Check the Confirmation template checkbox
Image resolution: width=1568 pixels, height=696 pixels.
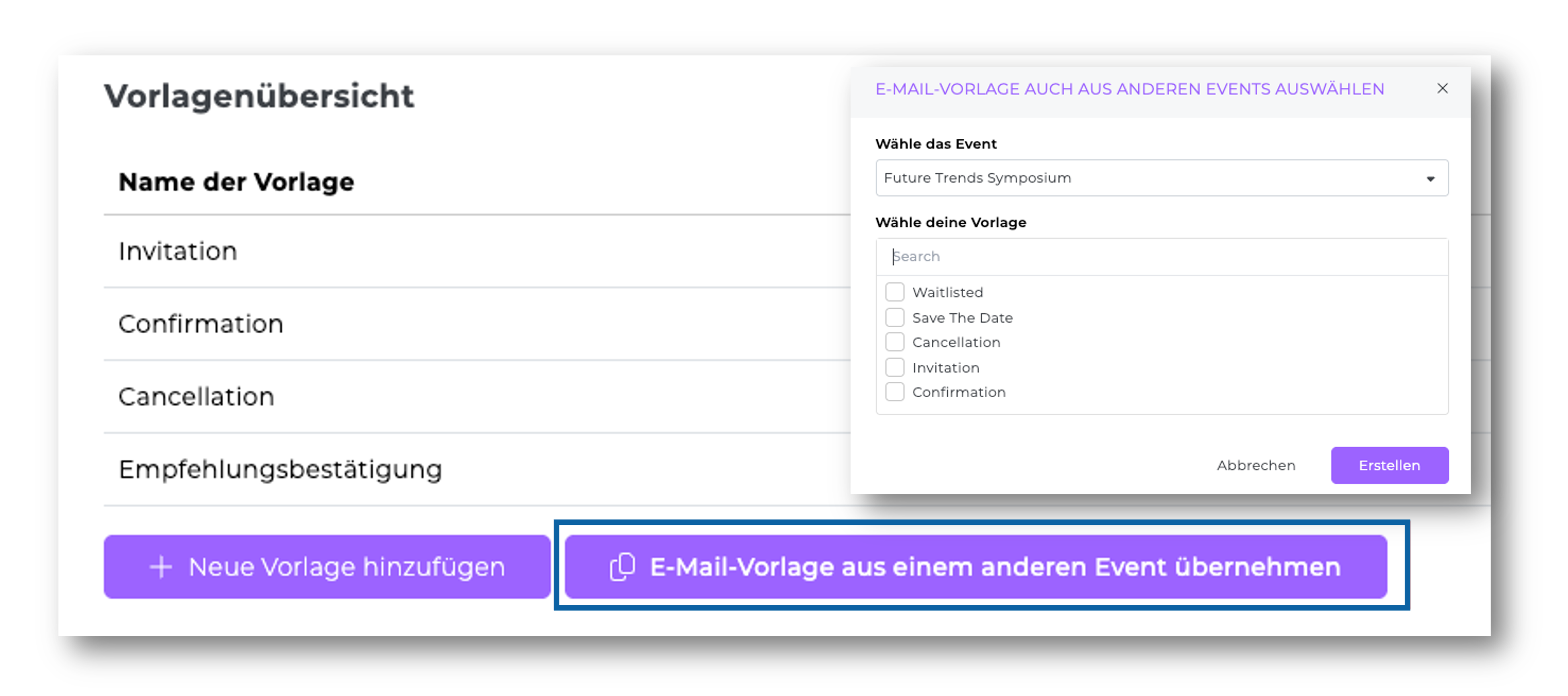894,392
